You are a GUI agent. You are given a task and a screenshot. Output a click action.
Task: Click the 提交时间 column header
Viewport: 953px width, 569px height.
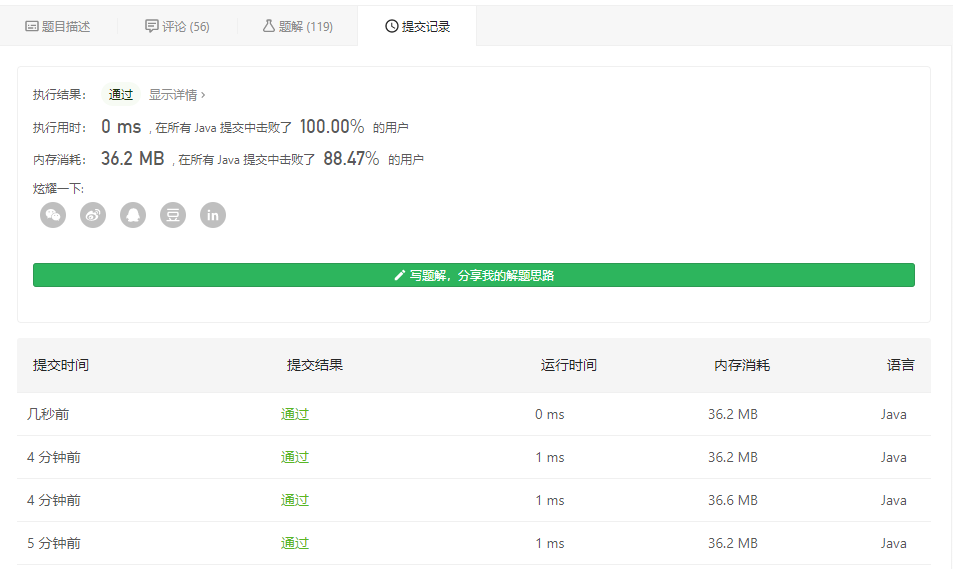pyautogui.click(x=61, y=365)
